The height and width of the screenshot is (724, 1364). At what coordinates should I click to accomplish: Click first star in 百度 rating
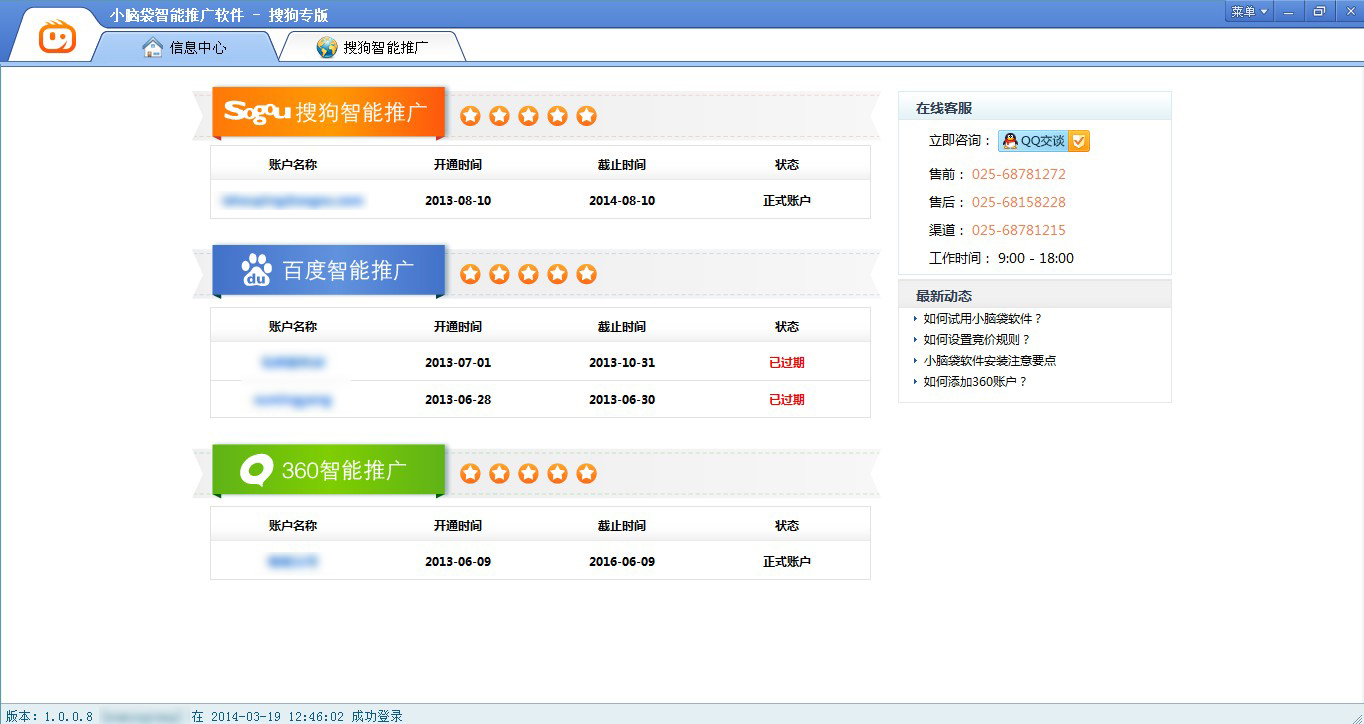coord(470,274)
